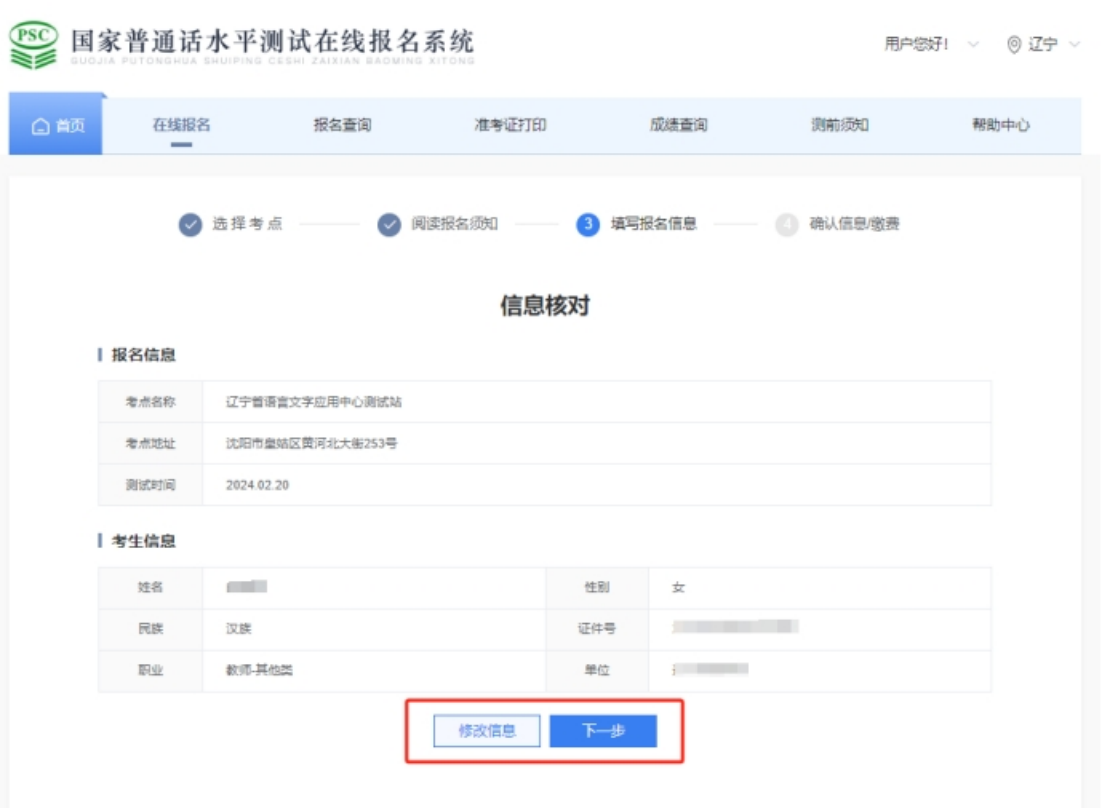
Task: Click the test site name 辽宁普通话文字应用中心测试站
Action: click(314, 402)
